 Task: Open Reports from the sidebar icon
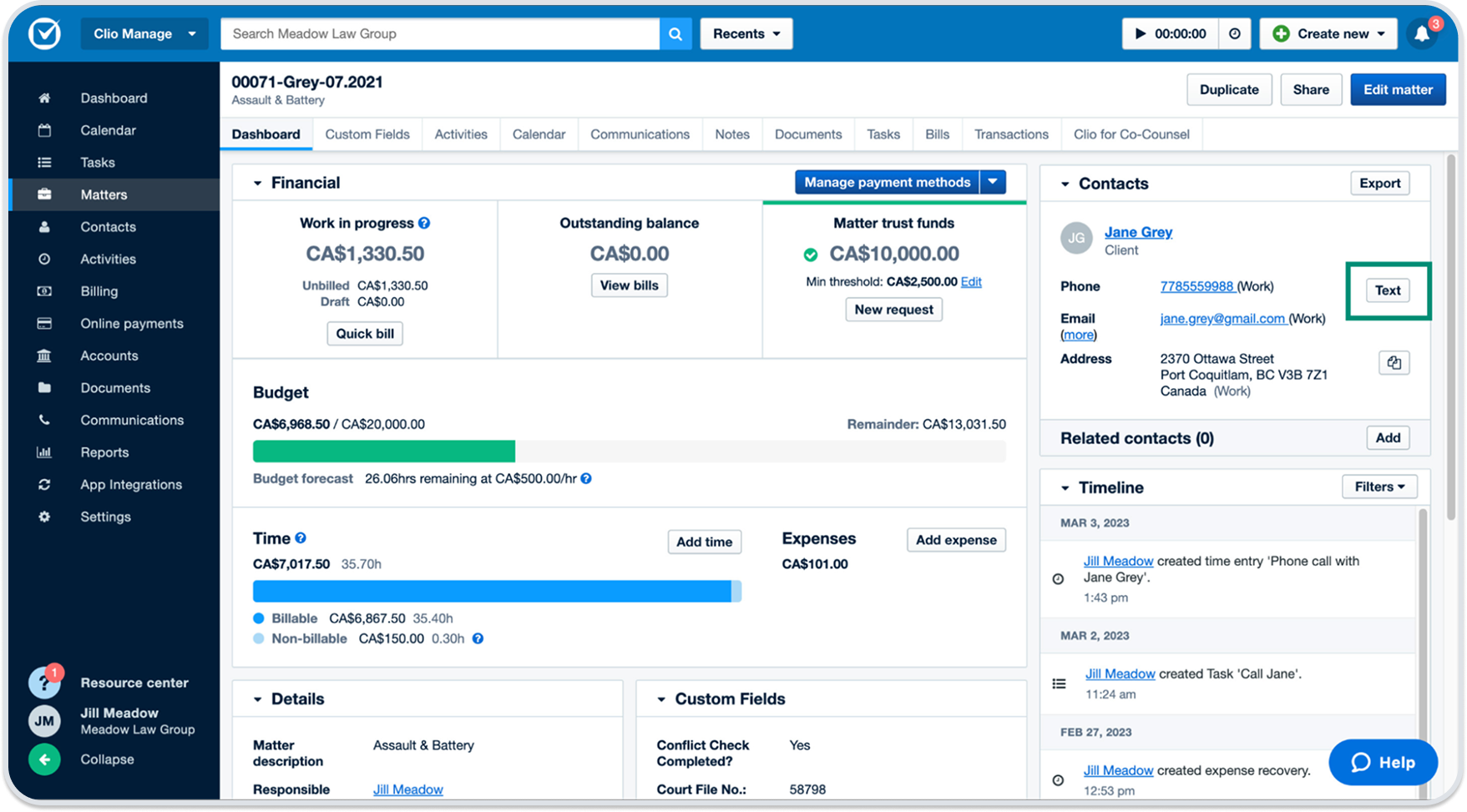[x=43, y=451]
